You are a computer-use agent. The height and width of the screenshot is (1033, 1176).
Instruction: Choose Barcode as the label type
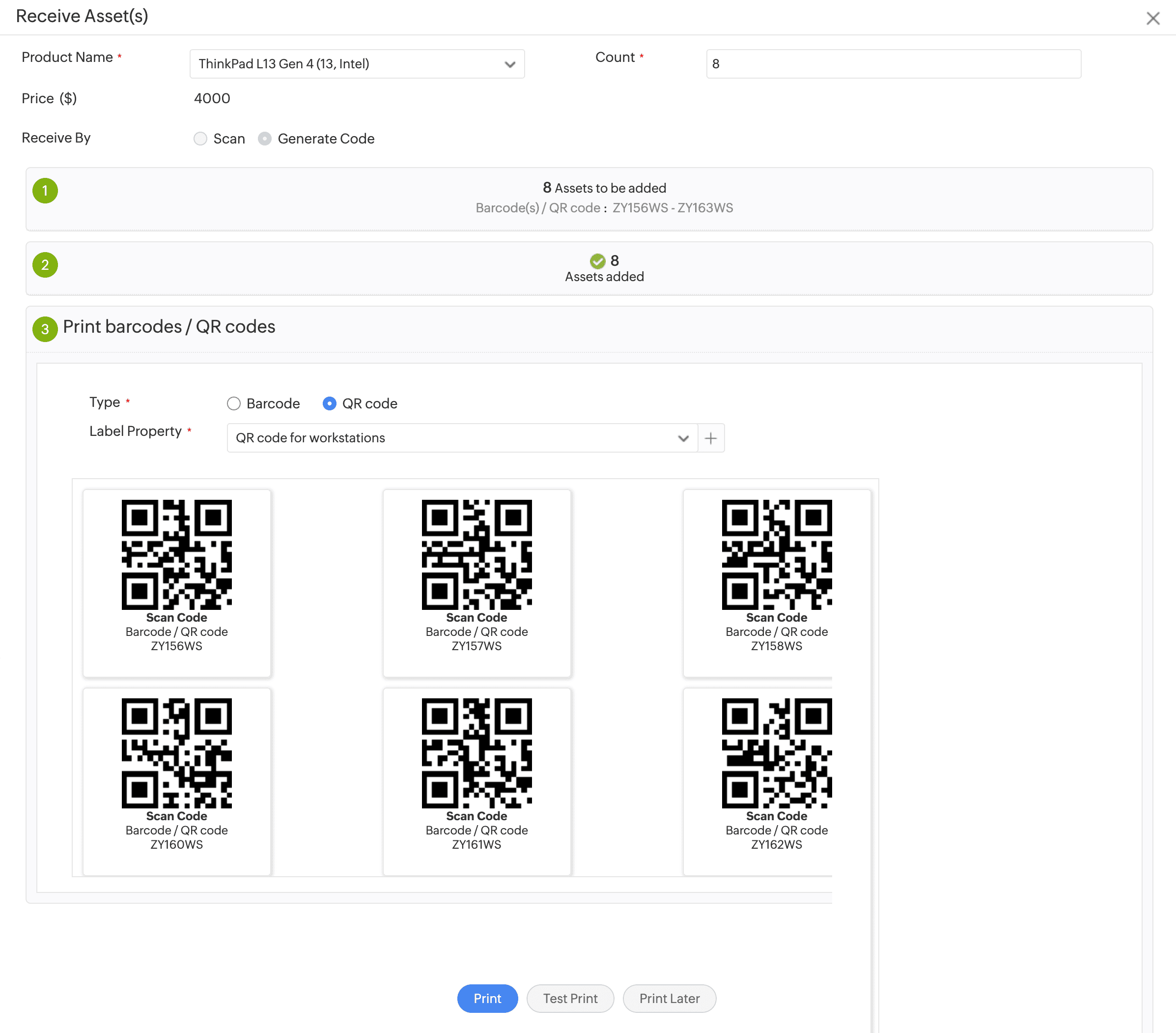(x=234, y=403)
